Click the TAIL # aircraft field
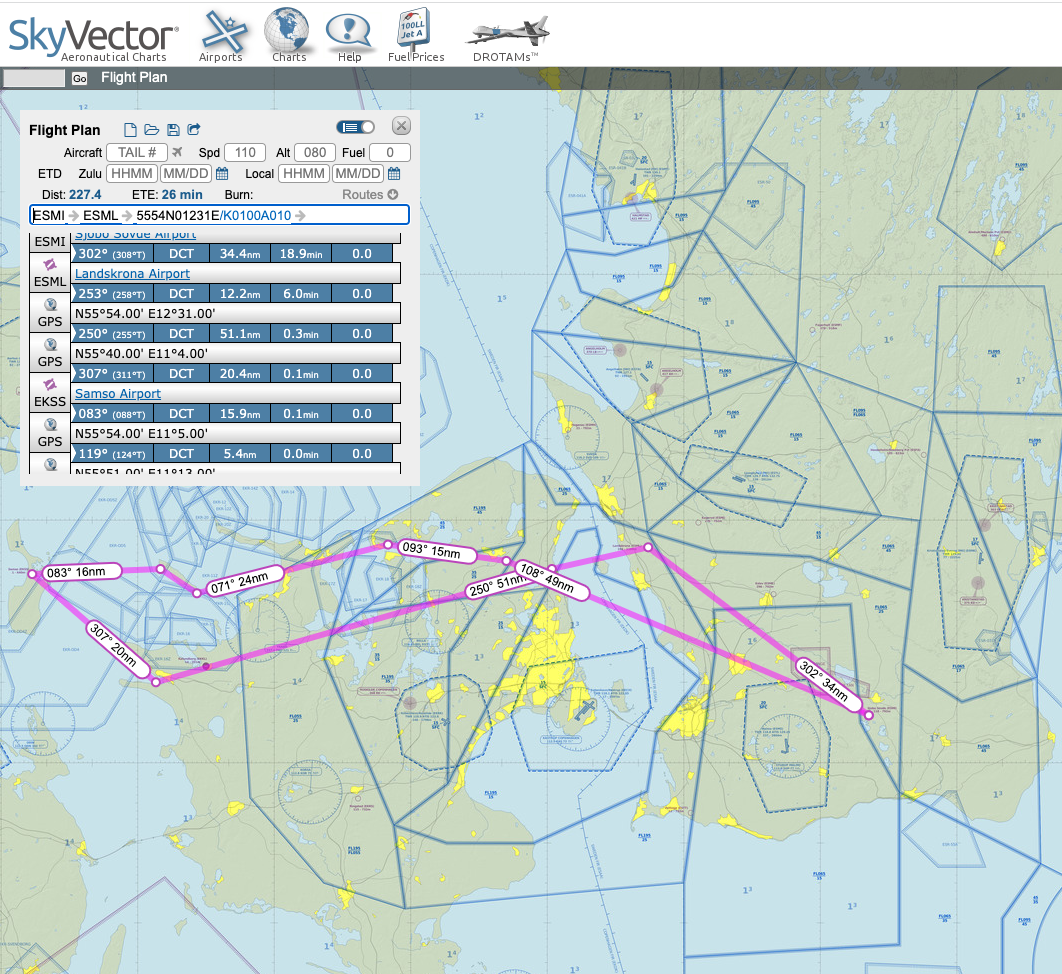 137,152
